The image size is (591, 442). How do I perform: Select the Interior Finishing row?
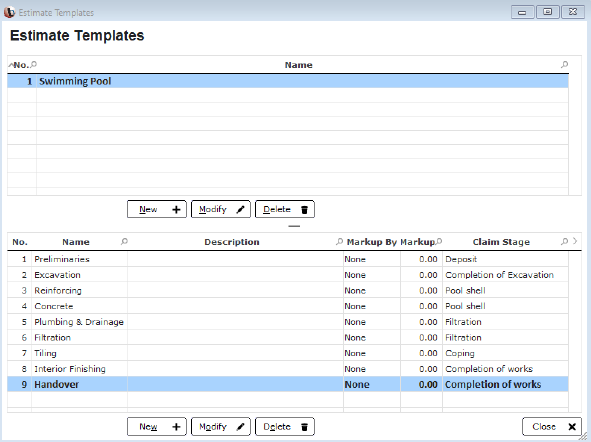[x=288, y=369]
